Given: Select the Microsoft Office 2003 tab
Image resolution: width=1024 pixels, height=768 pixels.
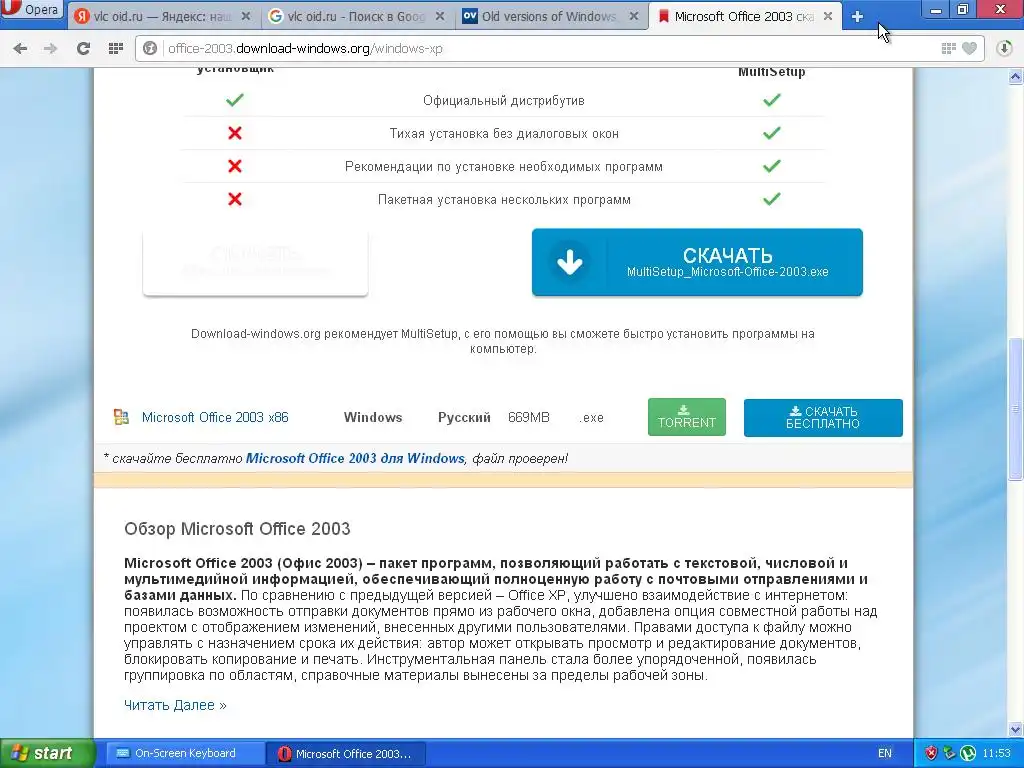Looking at the screenshot, I should pos(744,16).
